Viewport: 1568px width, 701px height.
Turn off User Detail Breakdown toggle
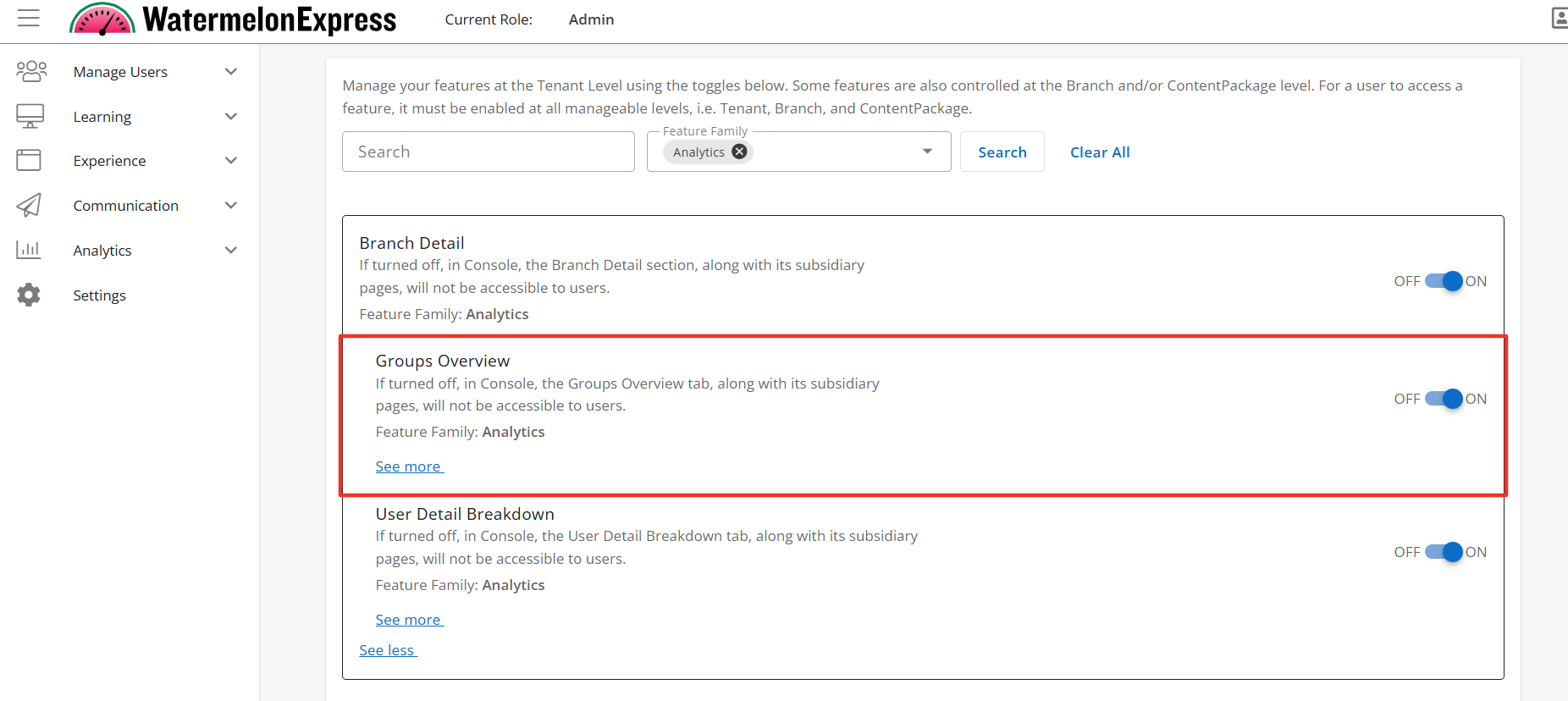pyautogui.click(x=1444, y=552)
